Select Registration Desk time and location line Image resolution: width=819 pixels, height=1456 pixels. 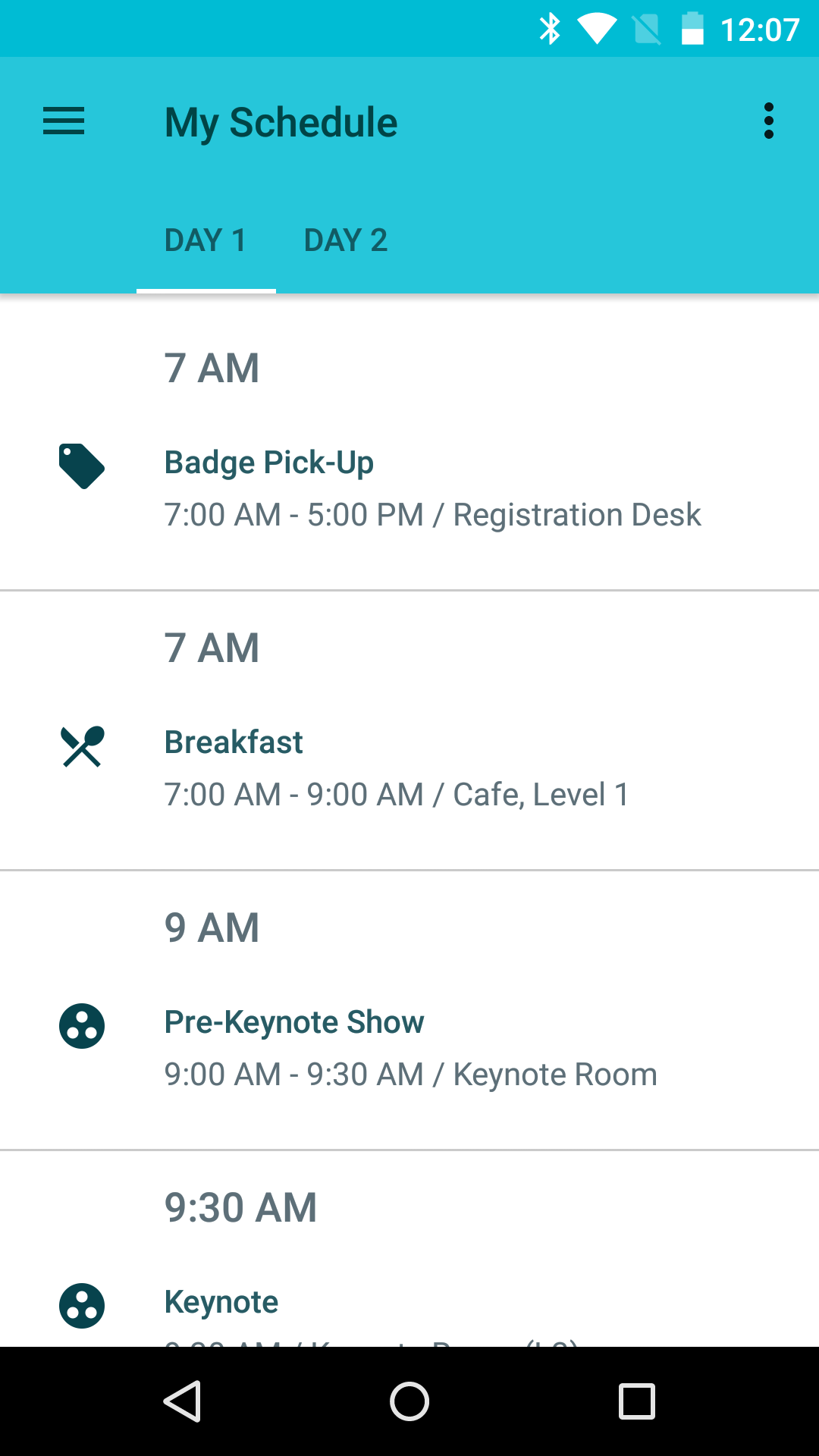(x=432, y=515)
